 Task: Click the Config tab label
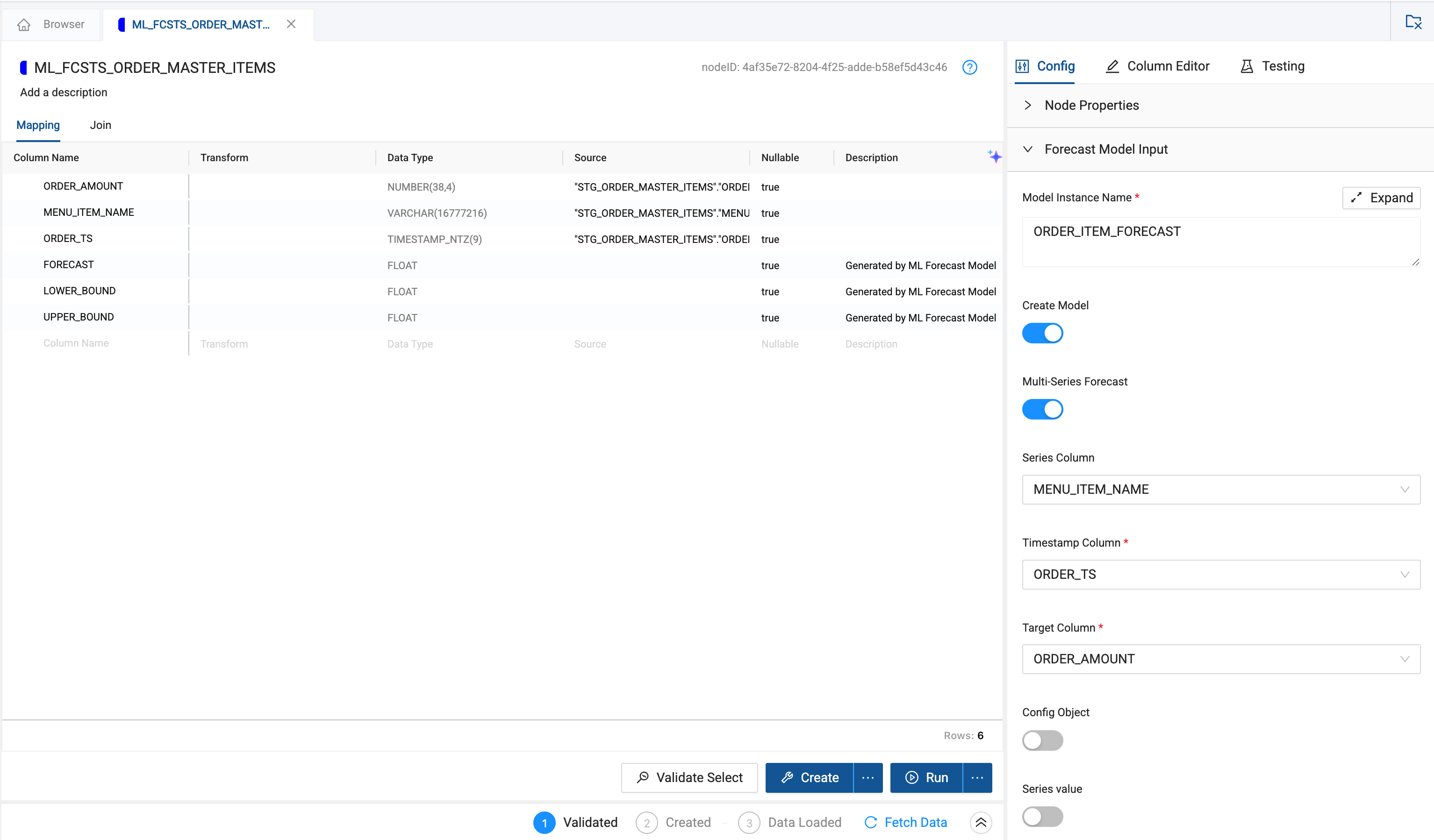(x=1055, y=66)
